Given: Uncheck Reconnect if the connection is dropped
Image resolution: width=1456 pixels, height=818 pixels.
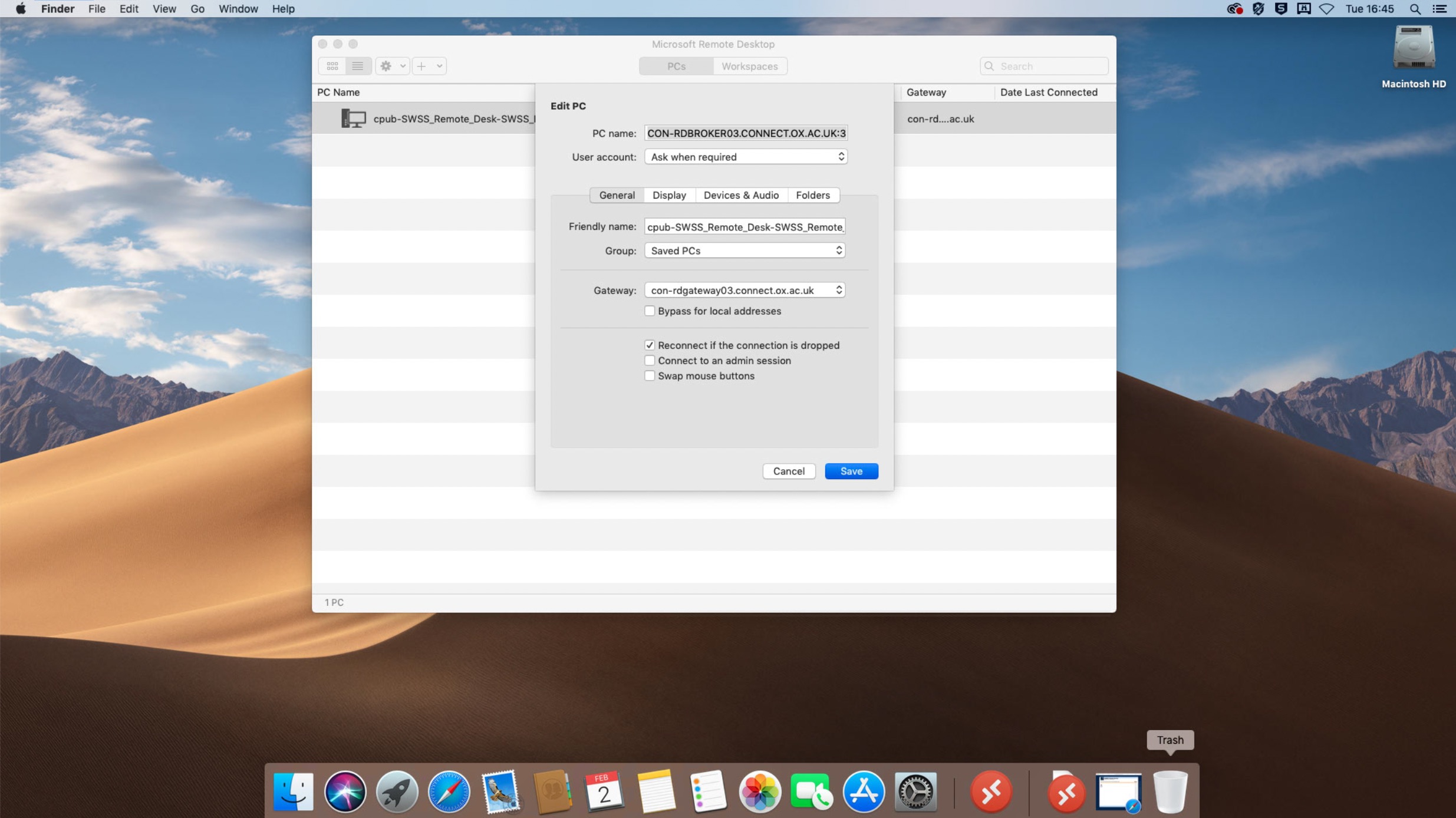Looking at the screenshot, I should [650, 345].
